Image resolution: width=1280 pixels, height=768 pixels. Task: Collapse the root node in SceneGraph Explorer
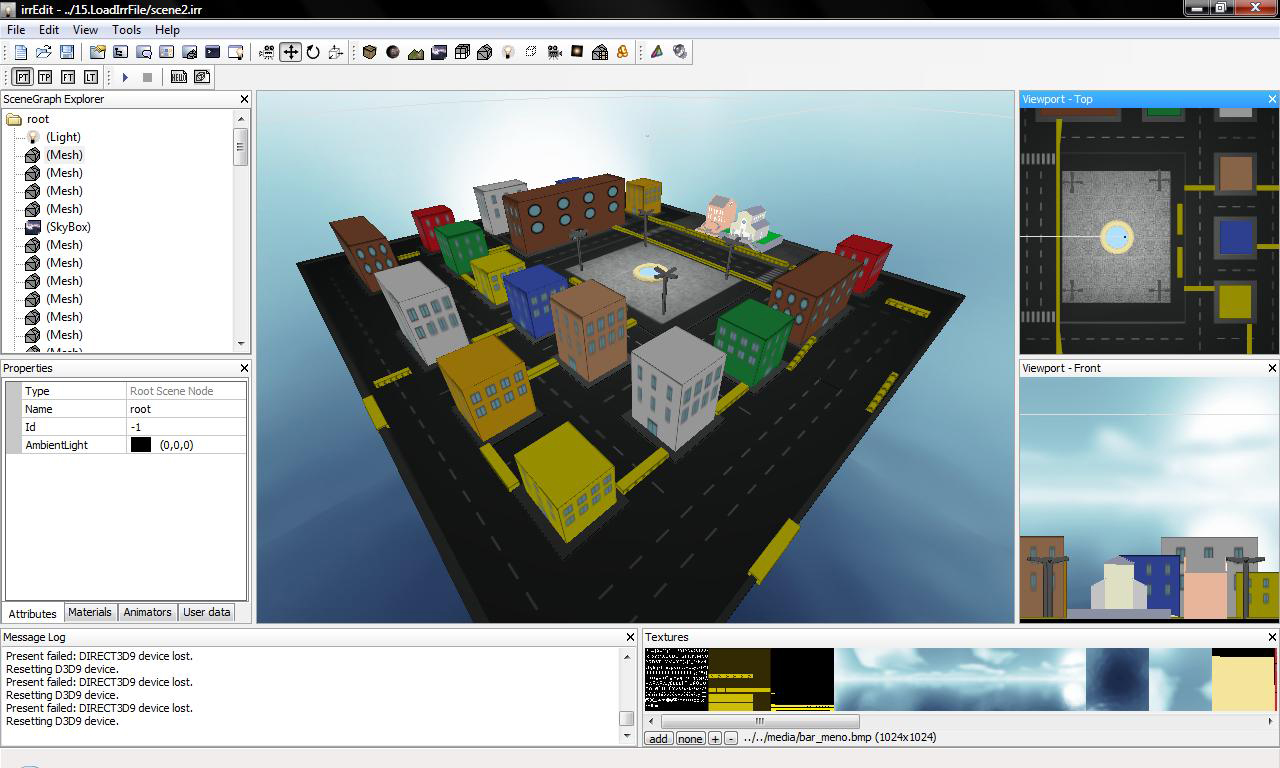click(x=14, y=119)
